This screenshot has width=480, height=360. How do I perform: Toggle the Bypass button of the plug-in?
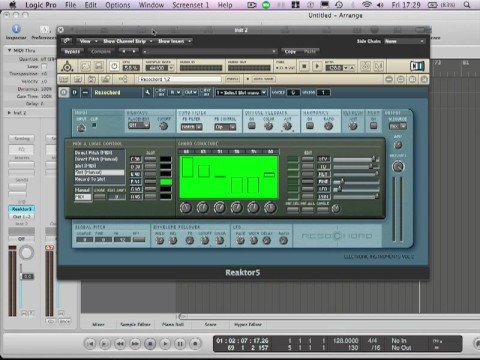point(72,51)
